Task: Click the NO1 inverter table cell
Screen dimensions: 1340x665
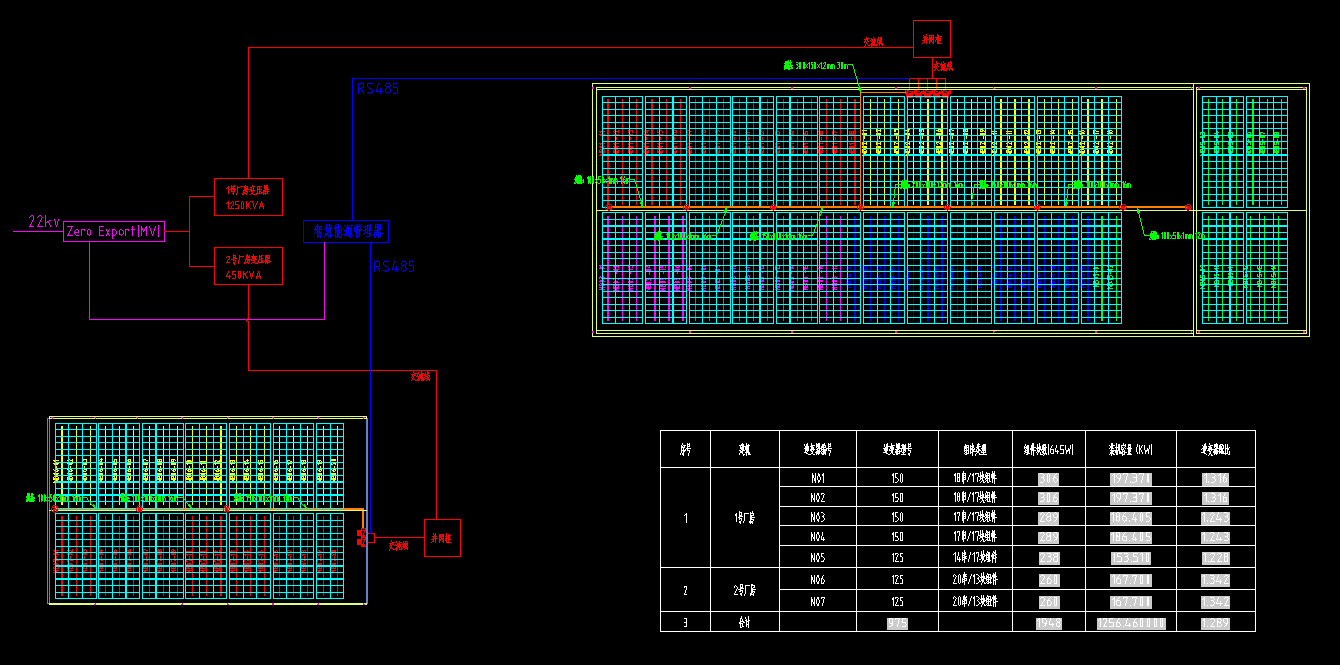Action: (817, 478)
